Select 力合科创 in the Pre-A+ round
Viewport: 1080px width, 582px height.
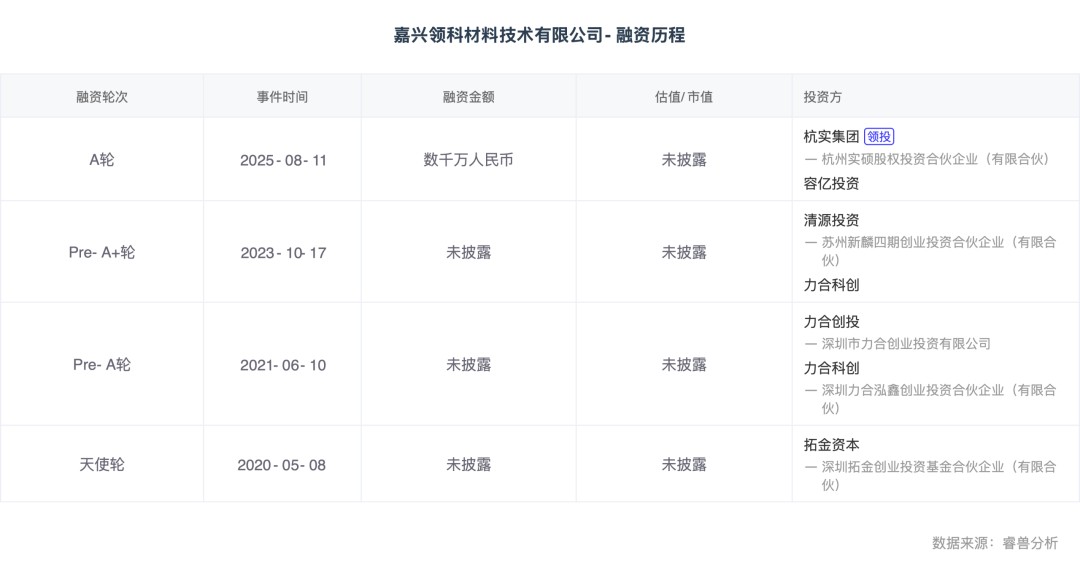tap(831, 285)
